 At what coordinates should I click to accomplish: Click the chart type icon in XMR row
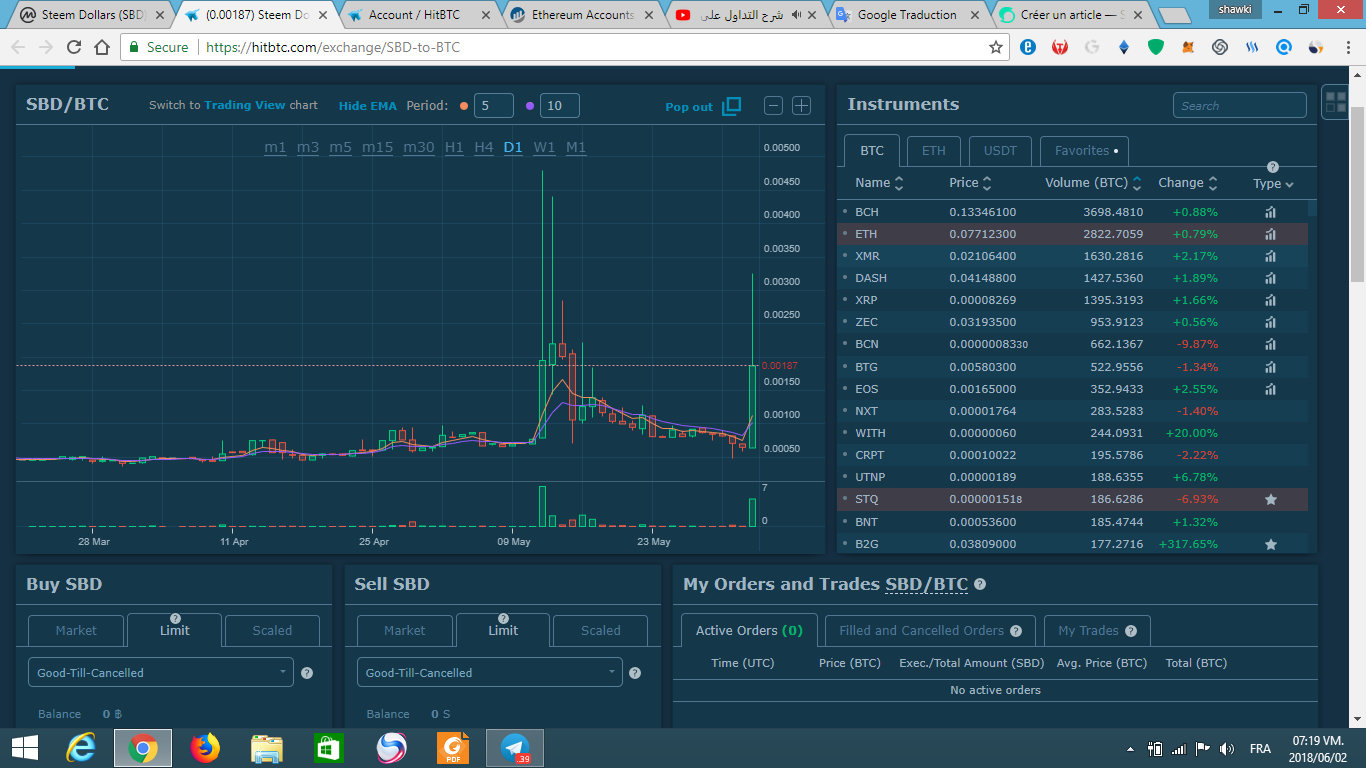click(1270, 256)
